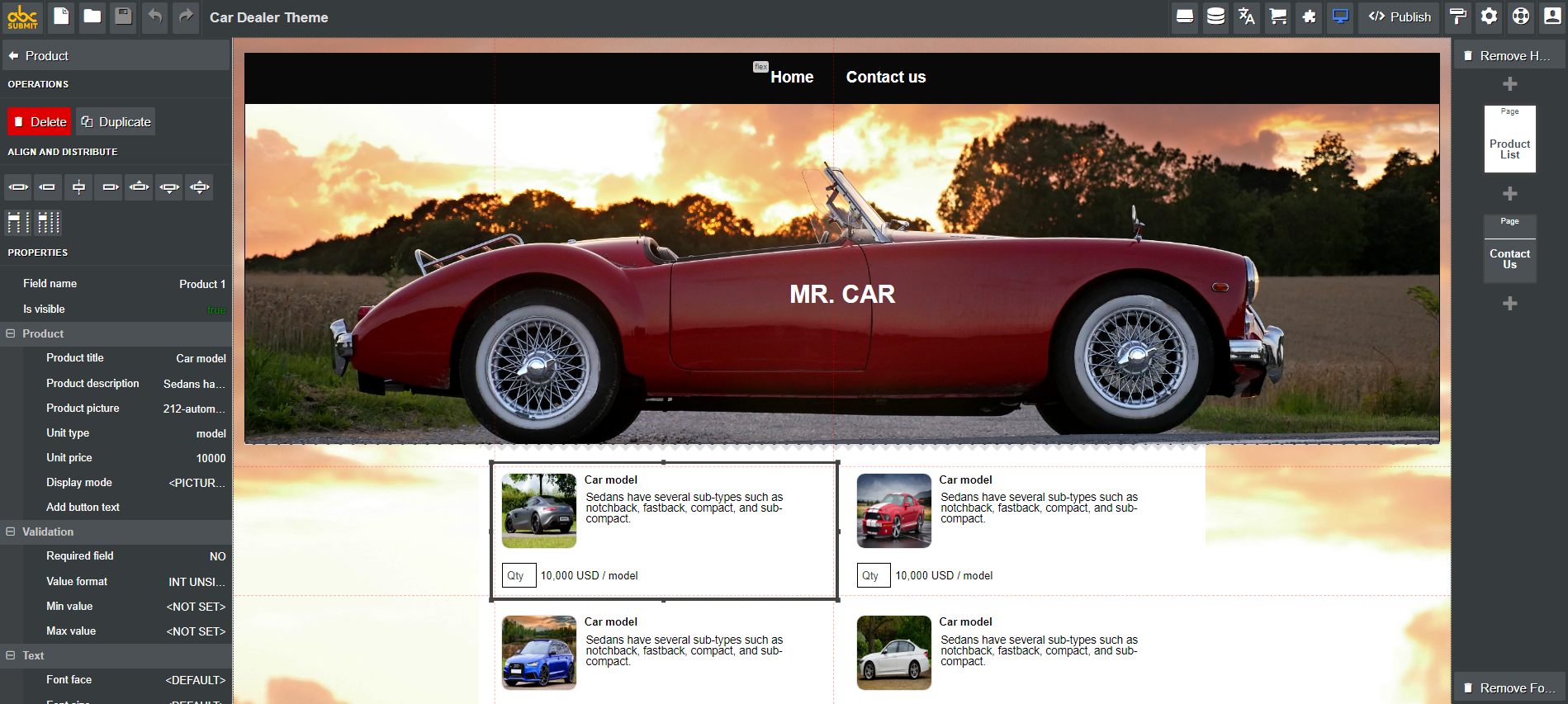Redo the last undone action
This screenshot has width=1568, height=704.
[186, 17]
